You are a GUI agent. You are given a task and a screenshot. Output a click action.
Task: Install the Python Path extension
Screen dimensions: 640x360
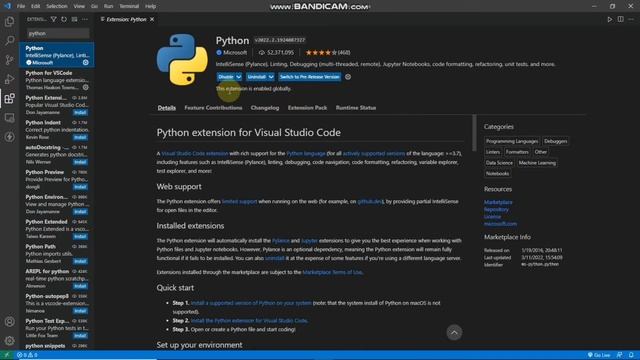click(x=80, y=261)
